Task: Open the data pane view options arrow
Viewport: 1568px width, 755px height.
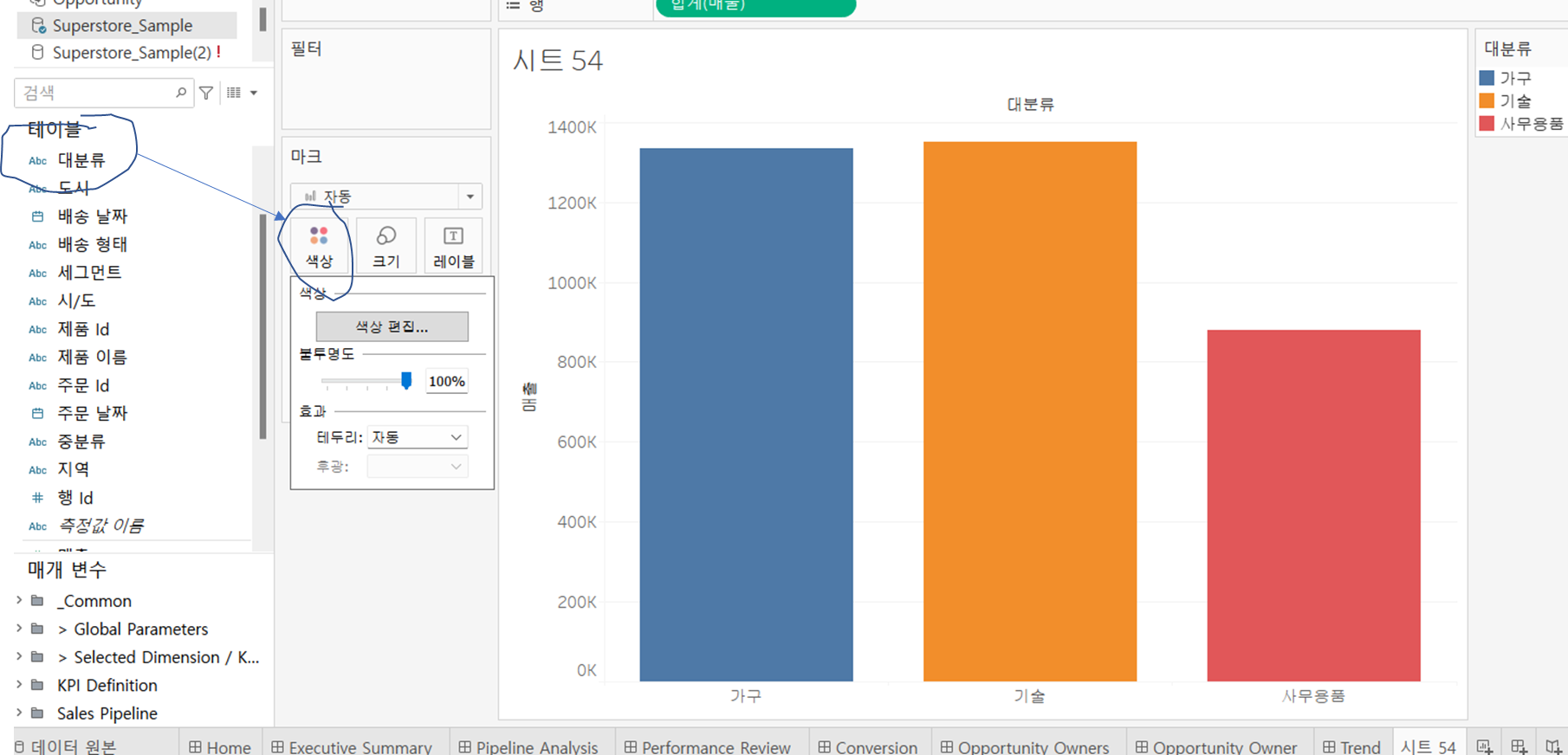Action: pyautogui.click(x=254, y=93)
